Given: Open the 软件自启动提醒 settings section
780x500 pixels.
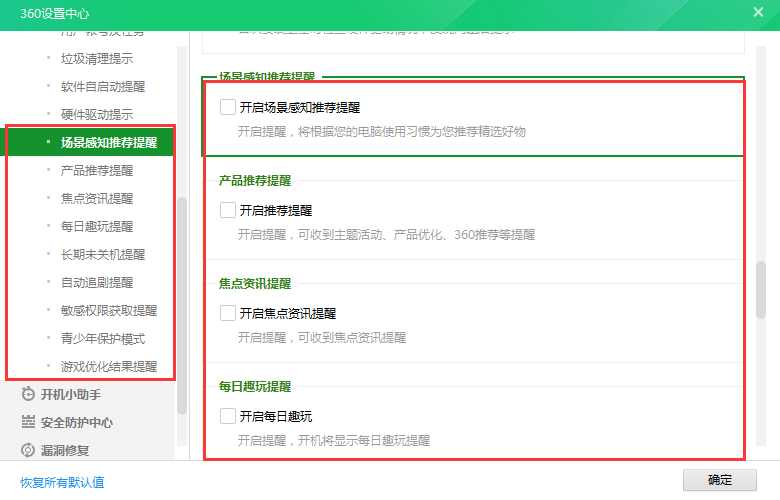Looking at the screenshot, I should [102, 87].
